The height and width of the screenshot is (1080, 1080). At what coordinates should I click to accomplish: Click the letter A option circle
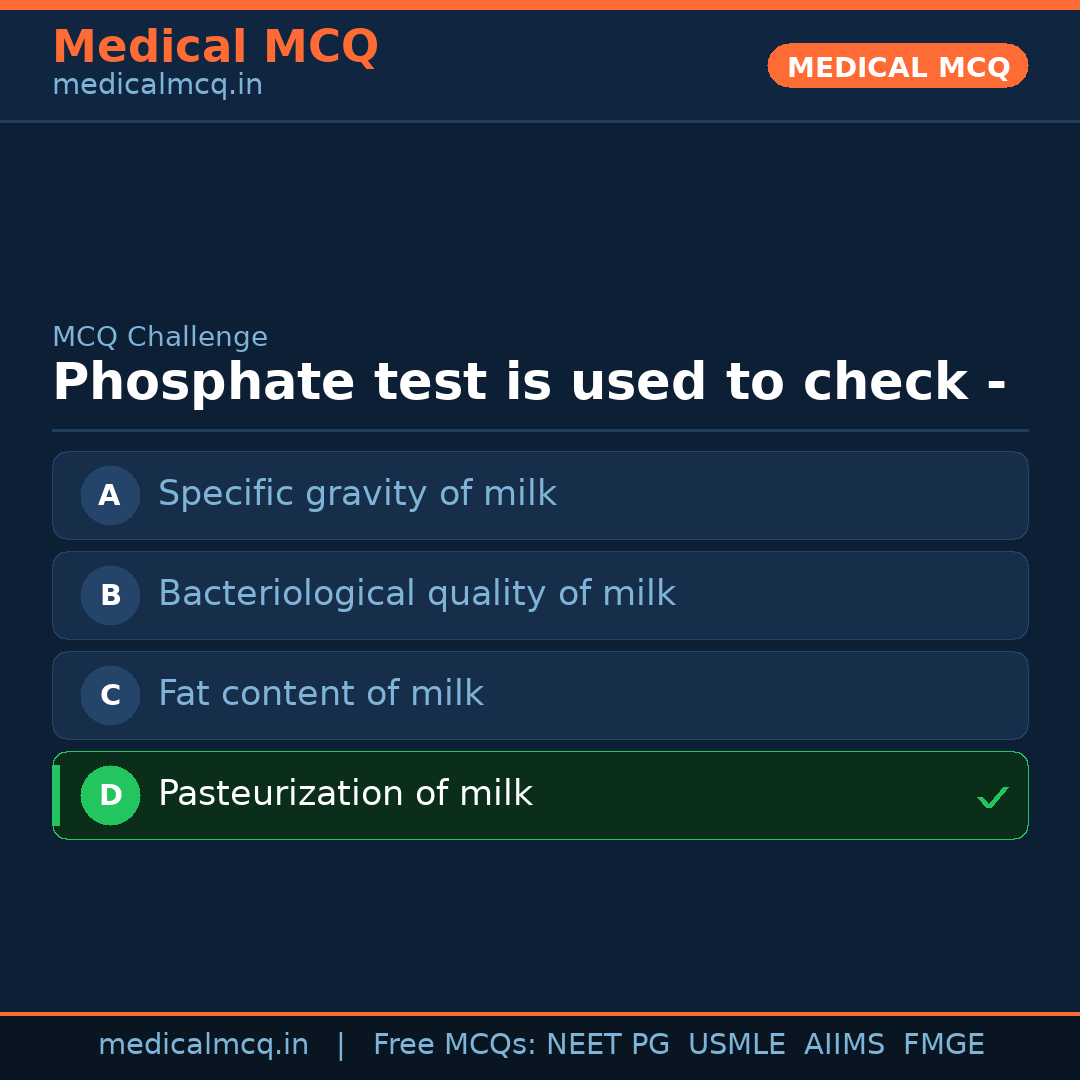coord(110,495)
